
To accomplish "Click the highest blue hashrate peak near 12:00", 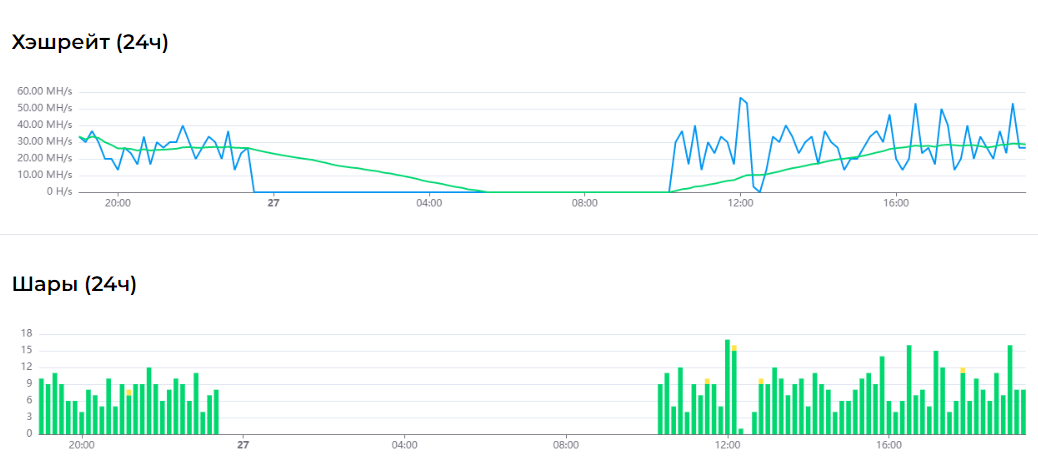I will pos(741,98).
